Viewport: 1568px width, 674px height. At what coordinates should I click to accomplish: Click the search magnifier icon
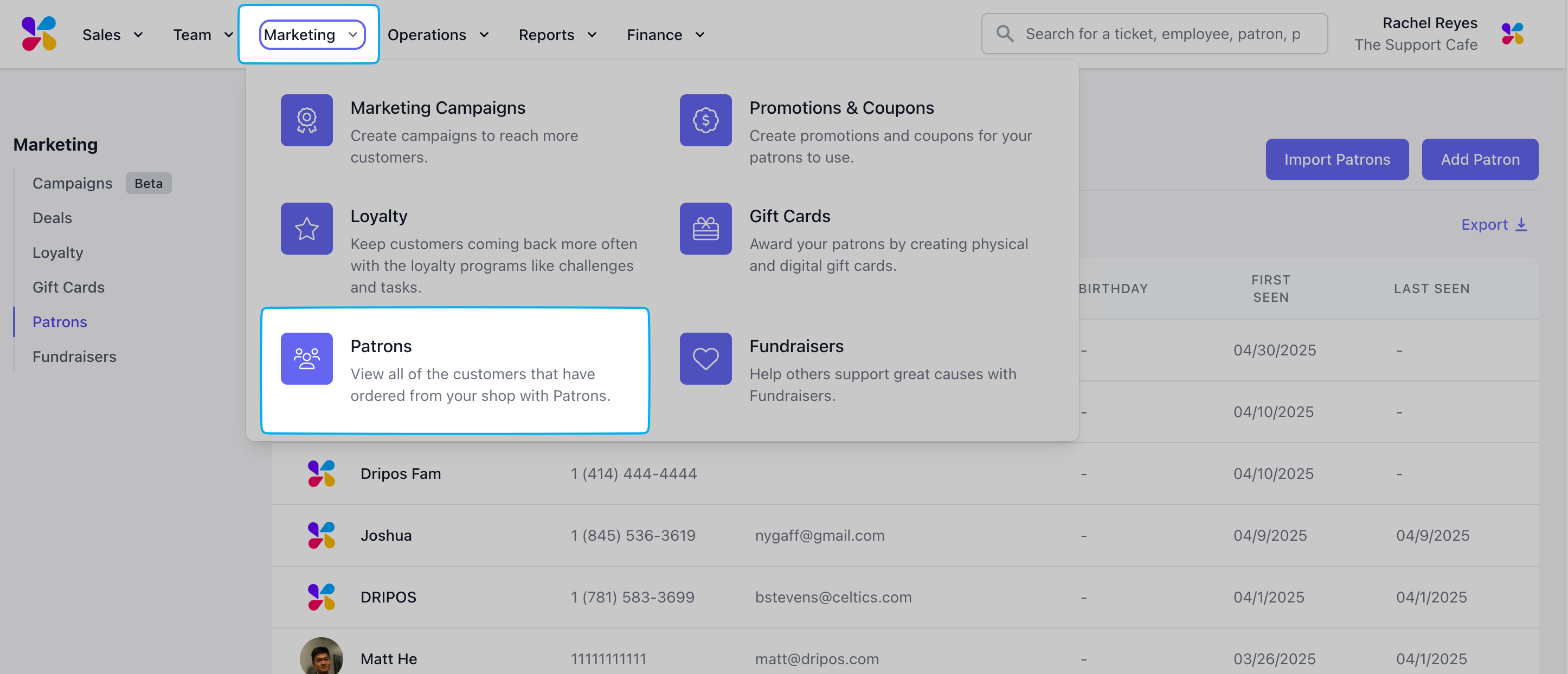(1004, 34)
